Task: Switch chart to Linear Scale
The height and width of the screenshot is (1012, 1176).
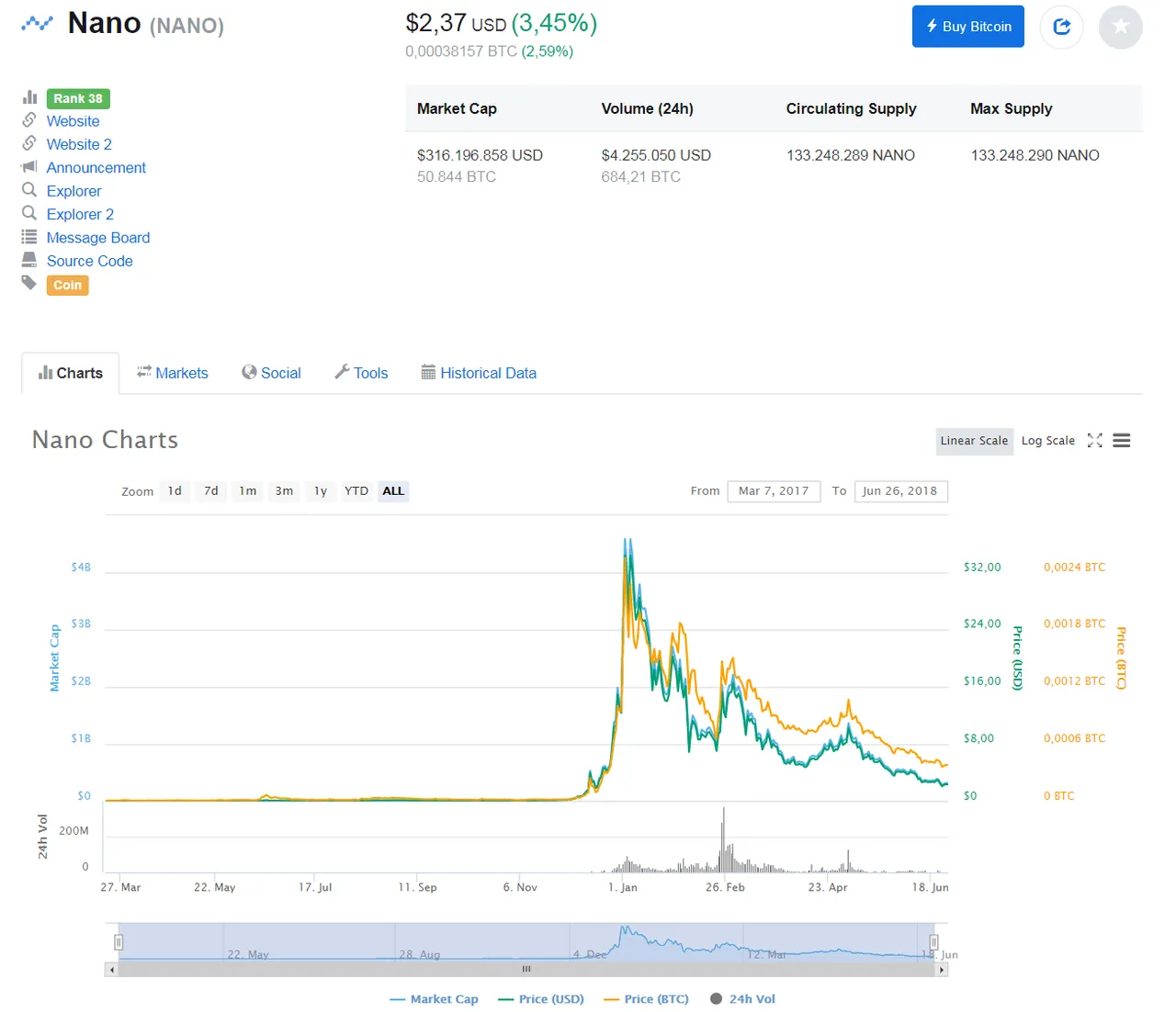Action: coord(975,441)
